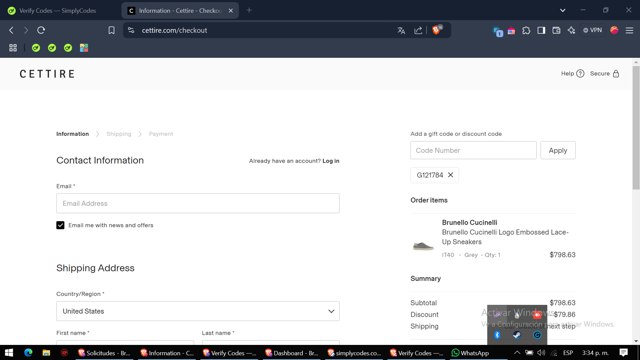This screenshot has height=360, width=640.
Task: Collapse the system tray overflow chevron
Action: pos(517,353)
